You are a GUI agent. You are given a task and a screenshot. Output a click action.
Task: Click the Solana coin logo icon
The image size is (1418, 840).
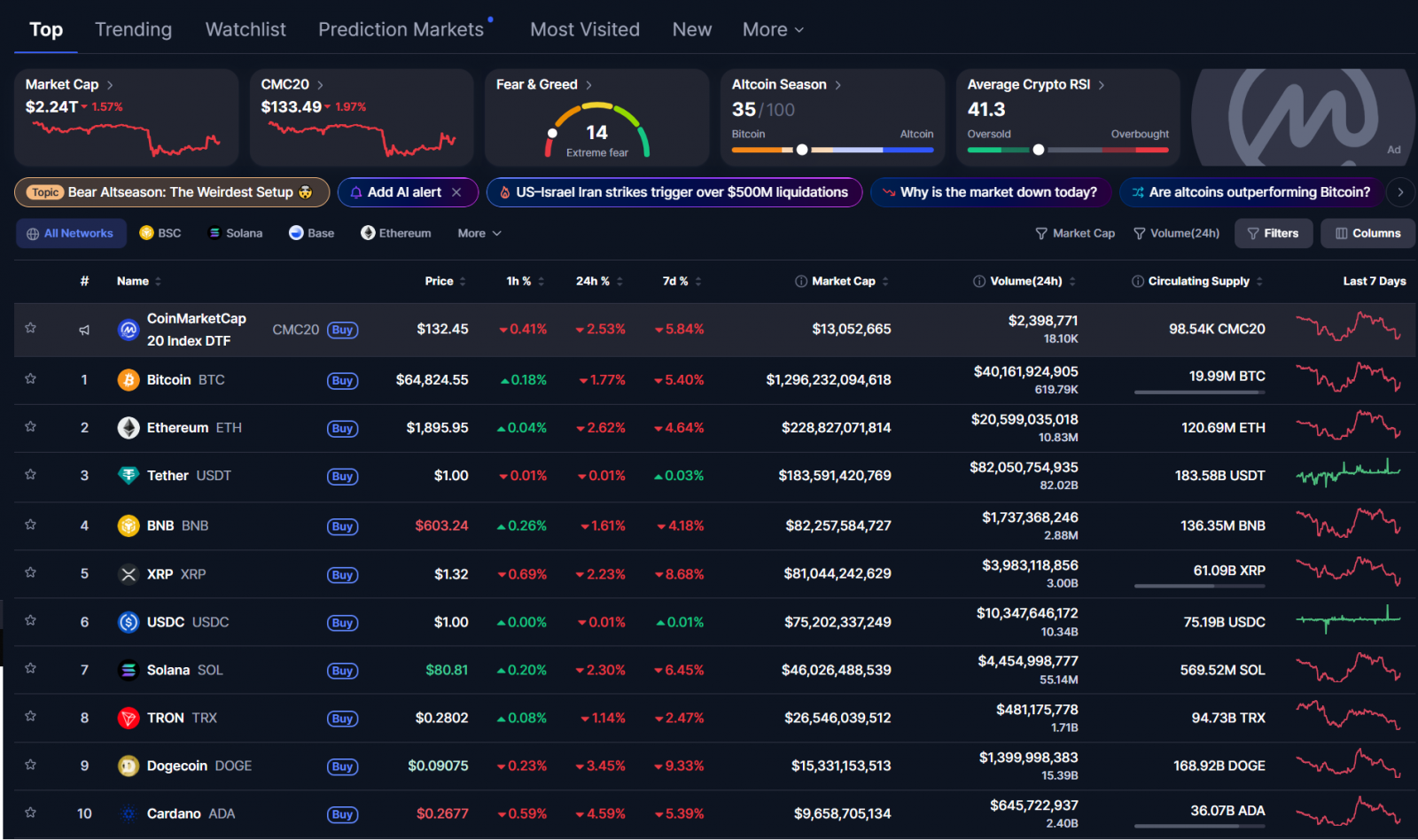click(x=129, y=671)
